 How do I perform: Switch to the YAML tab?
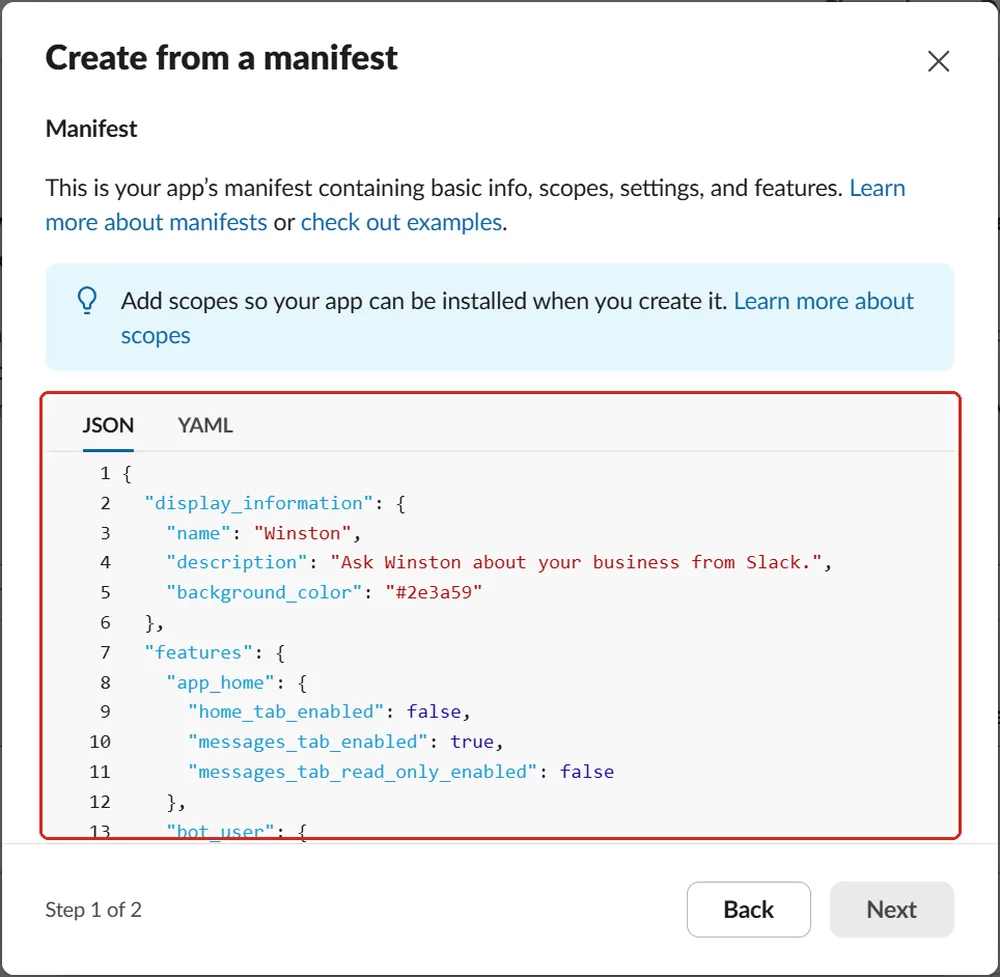[x=205, y=425]
